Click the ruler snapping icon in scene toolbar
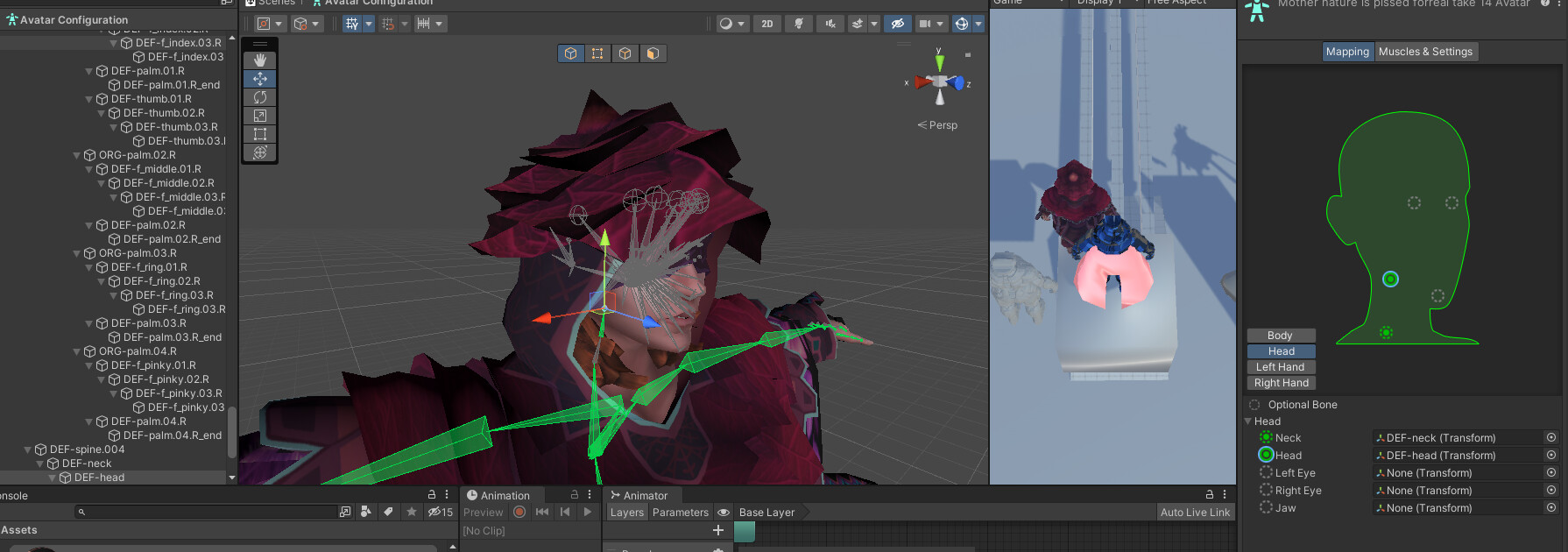This screenshot has height=552, width=1568. [x=424, y=24]
